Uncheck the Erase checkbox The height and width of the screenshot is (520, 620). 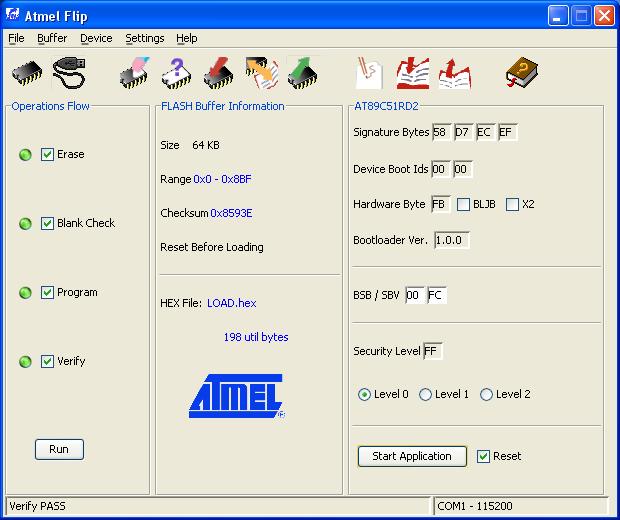(47, 154)
